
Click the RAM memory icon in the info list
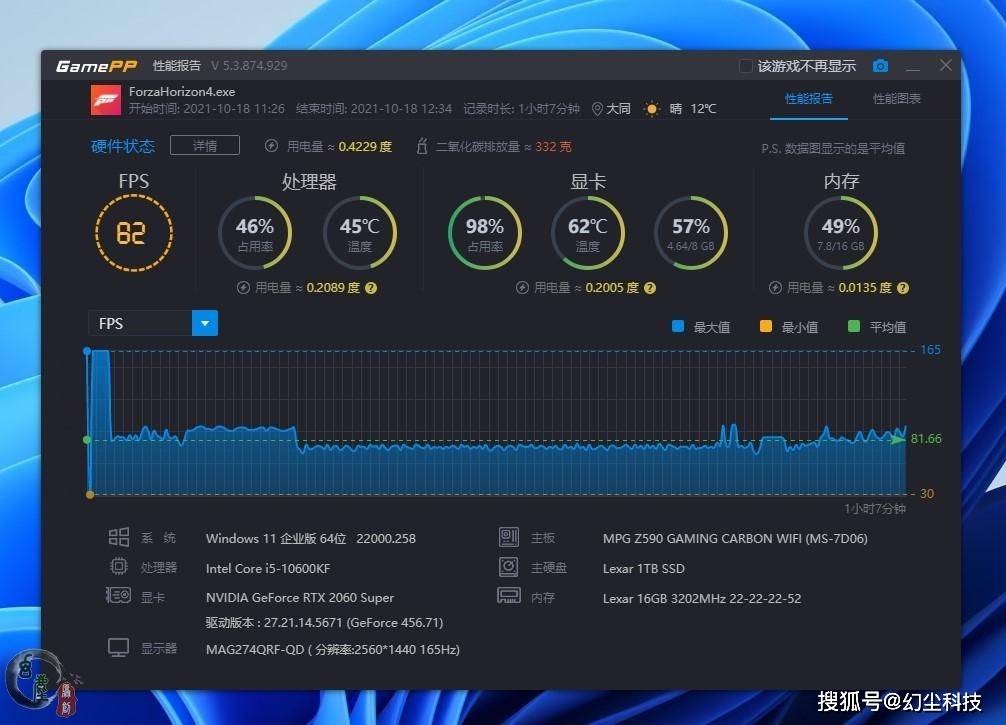point(509,597)
